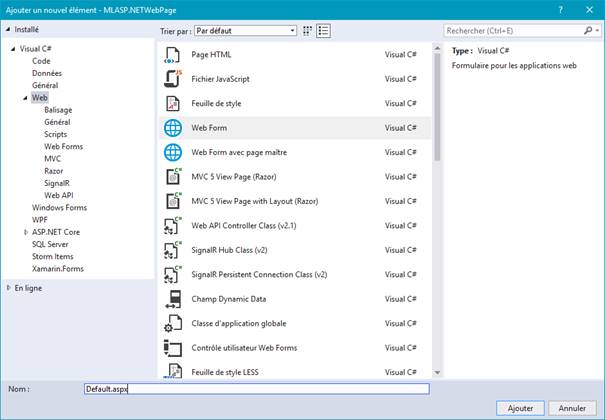Click the template list scrollbar thumb
This screenshot has width=605, height=420.
pyautogui.click(x=437, y=107)
